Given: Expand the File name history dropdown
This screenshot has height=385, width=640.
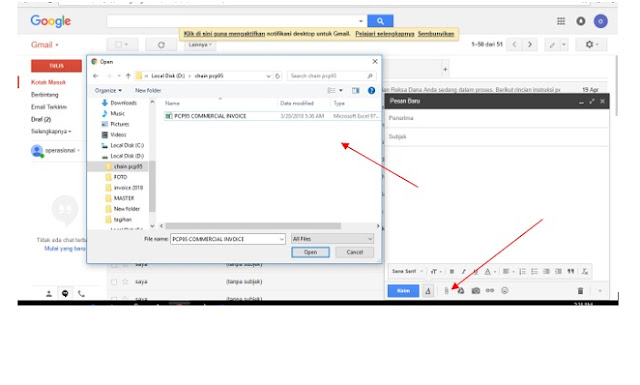Looking at the screenshot, I should (x=282, y=239).
